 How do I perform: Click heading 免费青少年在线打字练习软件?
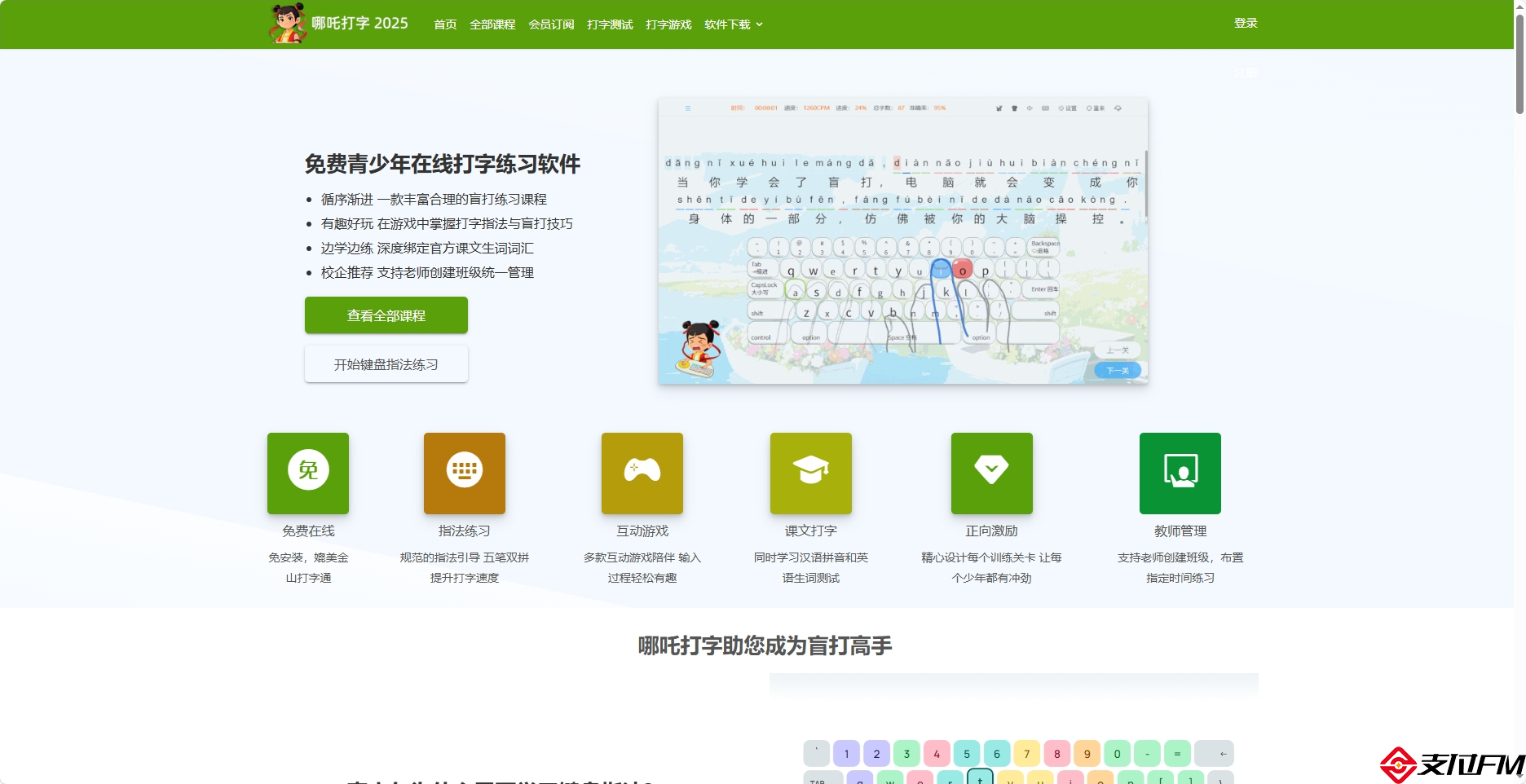443,165
